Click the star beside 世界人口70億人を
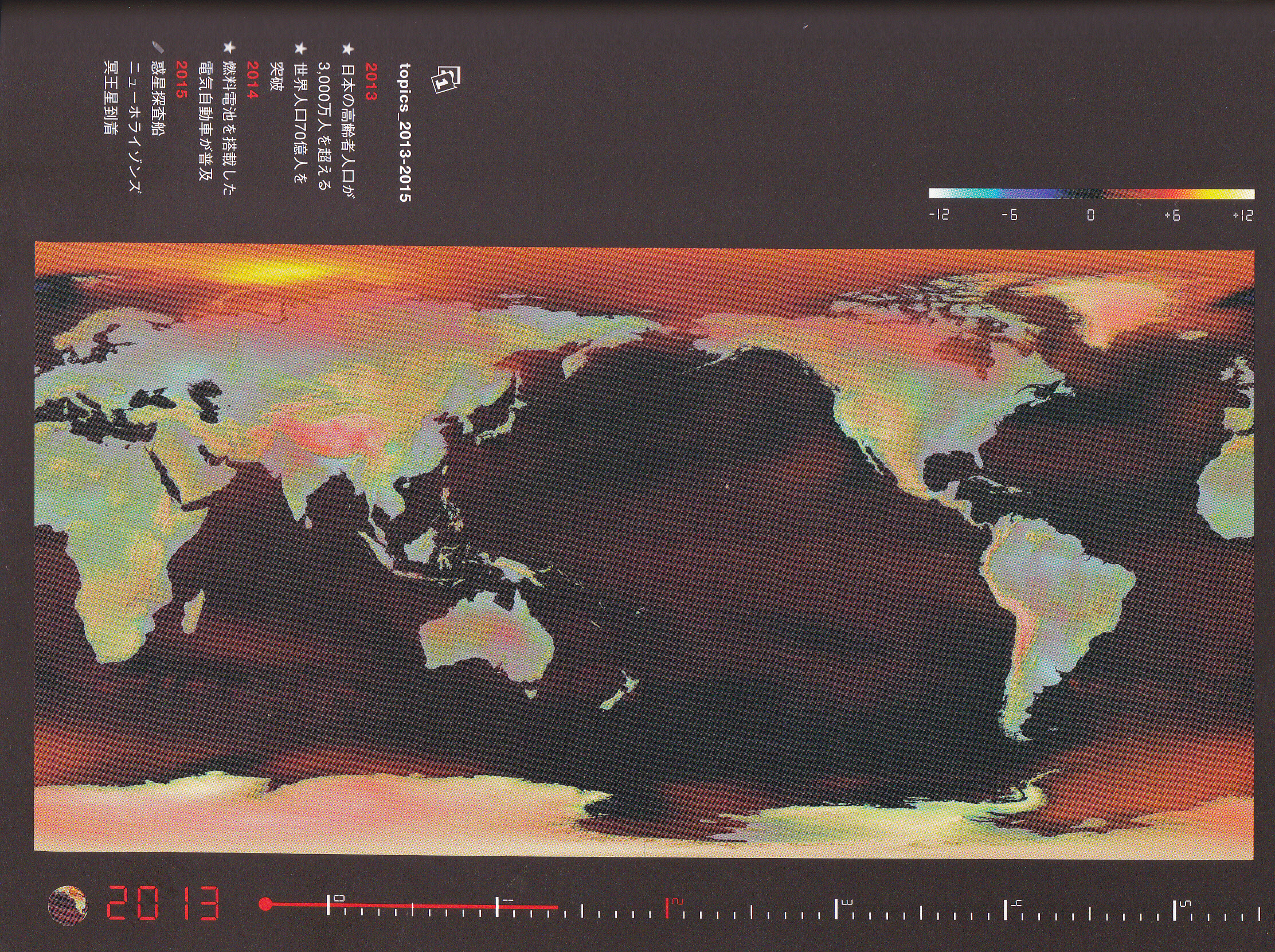 (x=299, y=48)
